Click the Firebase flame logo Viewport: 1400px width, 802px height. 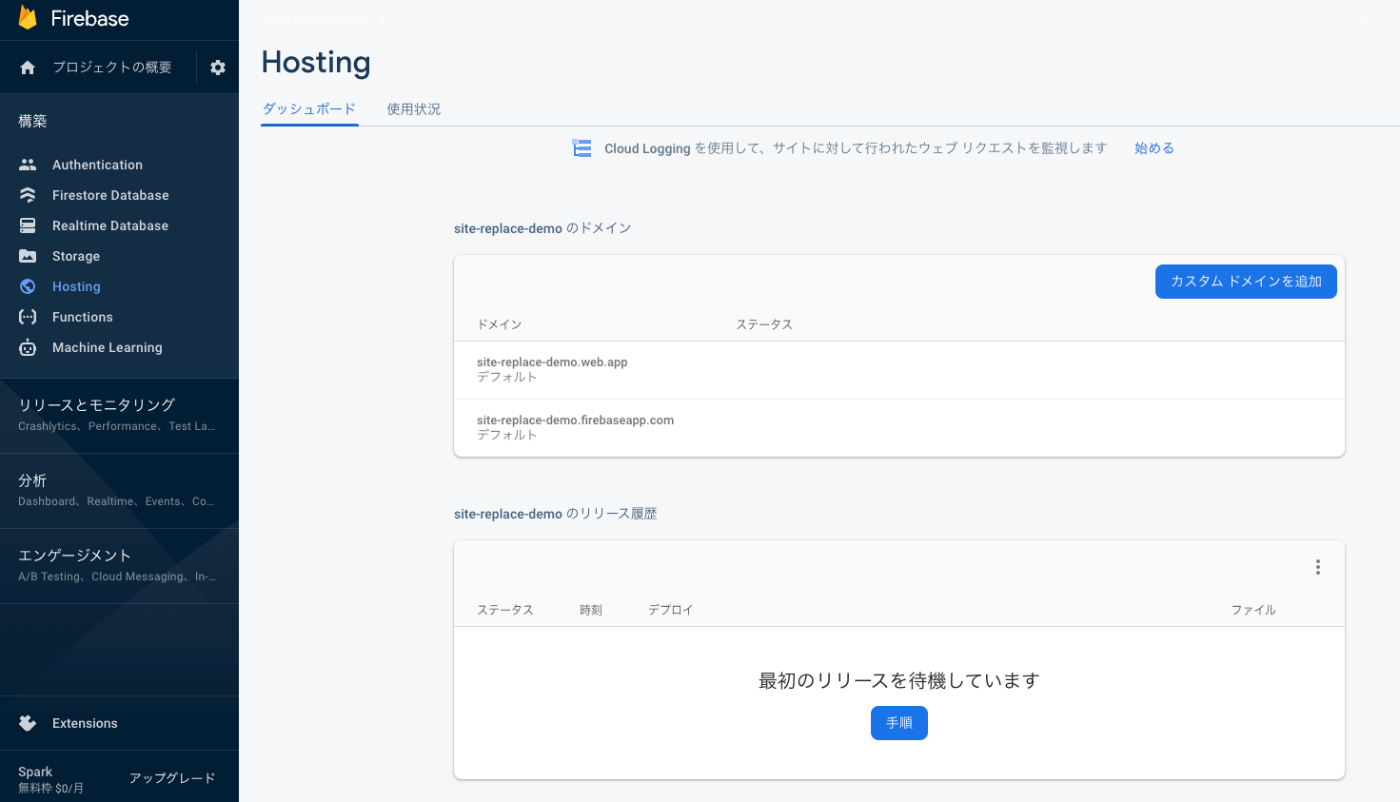(27, 18)
